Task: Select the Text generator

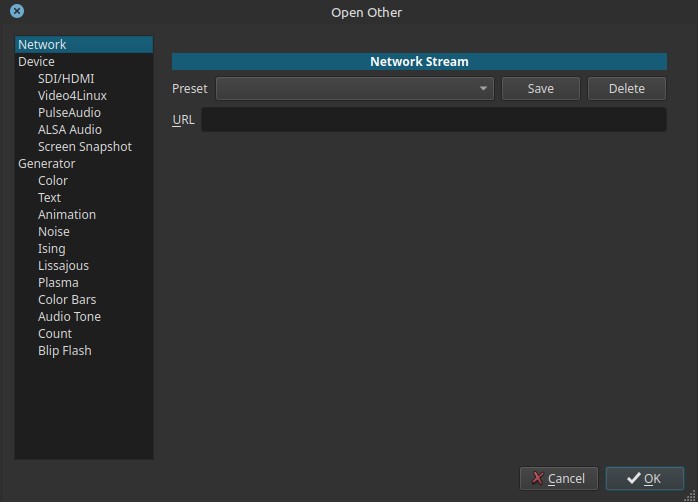Action: [49, 198]
